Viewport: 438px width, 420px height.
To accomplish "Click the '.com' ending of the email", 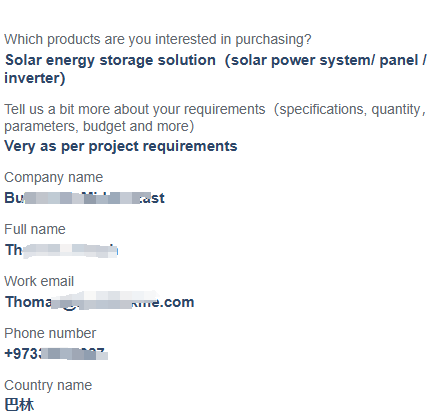I will click(177, 302).
